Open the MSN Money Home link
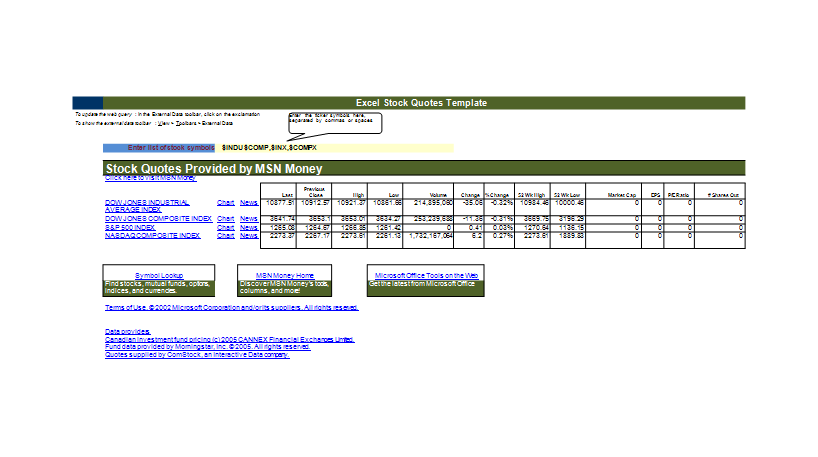Viewport: 818px width, 457px height. click(x=284, y=275)
